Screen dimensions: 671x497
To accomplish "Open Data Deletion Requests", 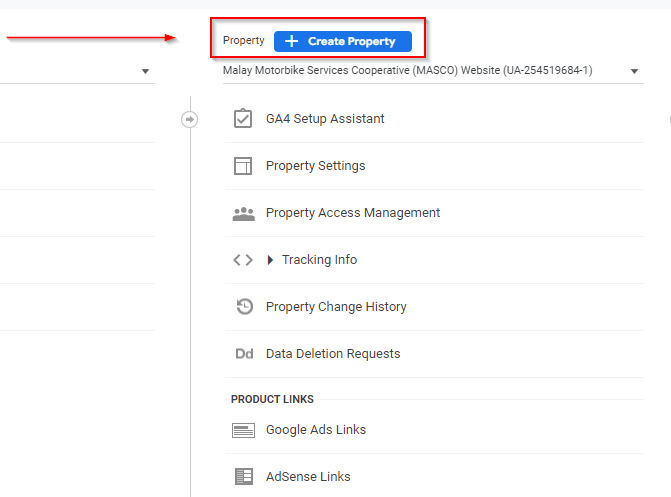I will [332, 354].
